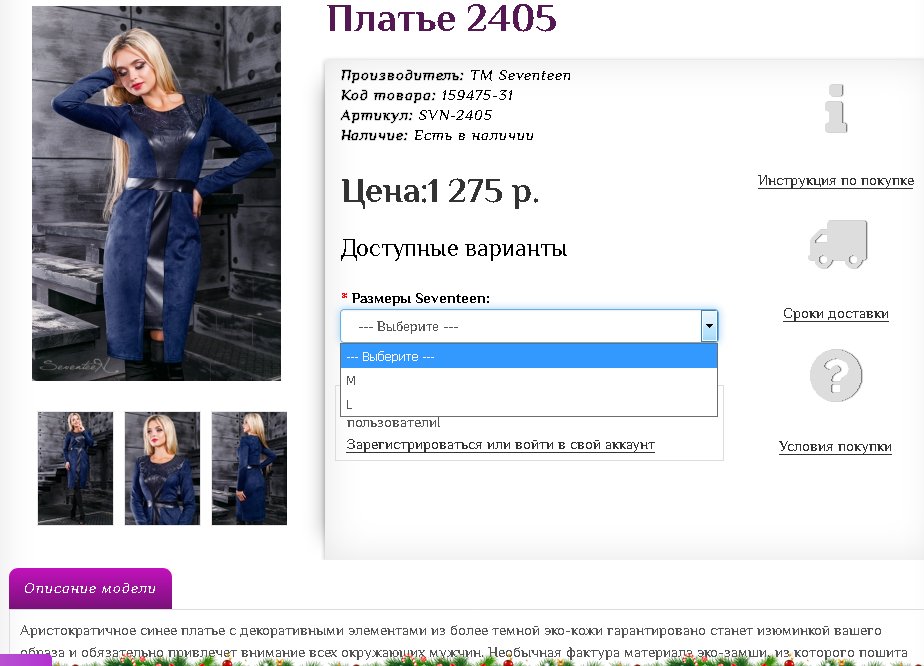Click the question mark icon for purchase terms
The height and width of the screenshot is (666, 924).
(836, 375)
